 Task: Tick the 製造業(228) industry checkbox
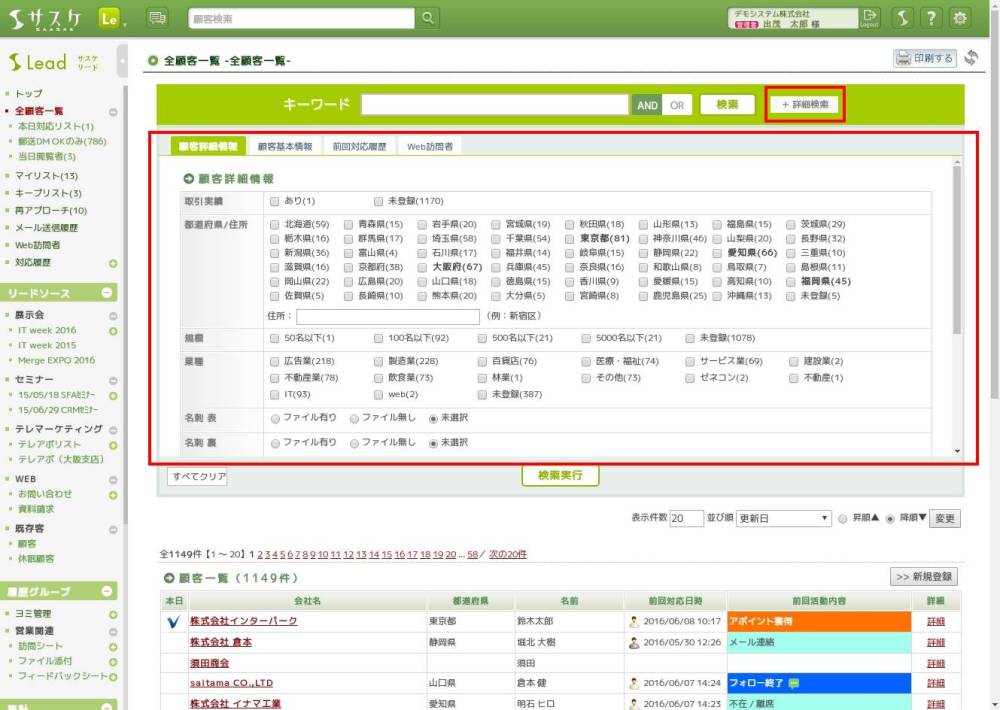pyautogui.click(x=379, y=361)
